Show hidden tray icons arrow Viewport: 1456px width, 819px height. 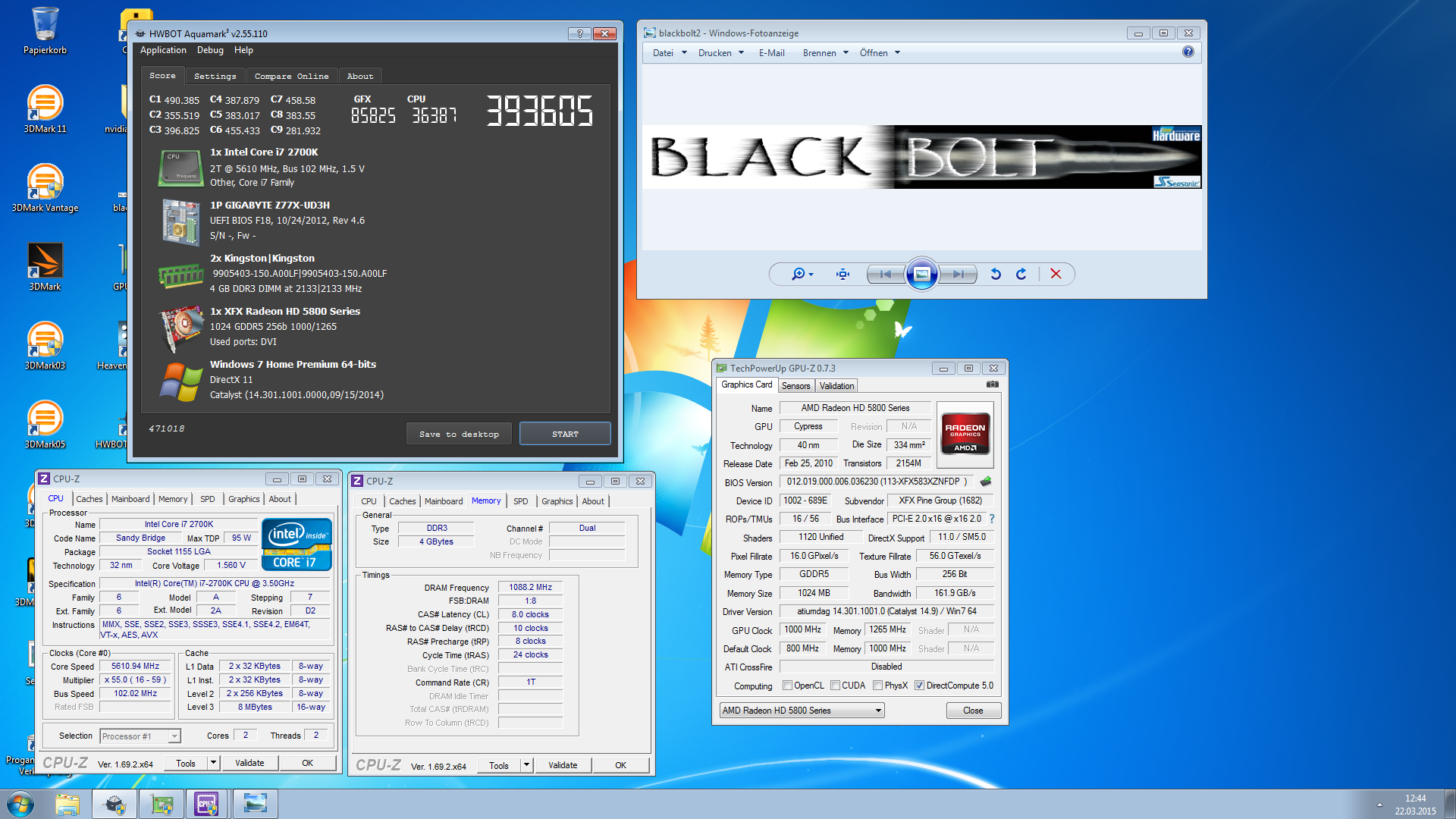[x=1379, y=804]
